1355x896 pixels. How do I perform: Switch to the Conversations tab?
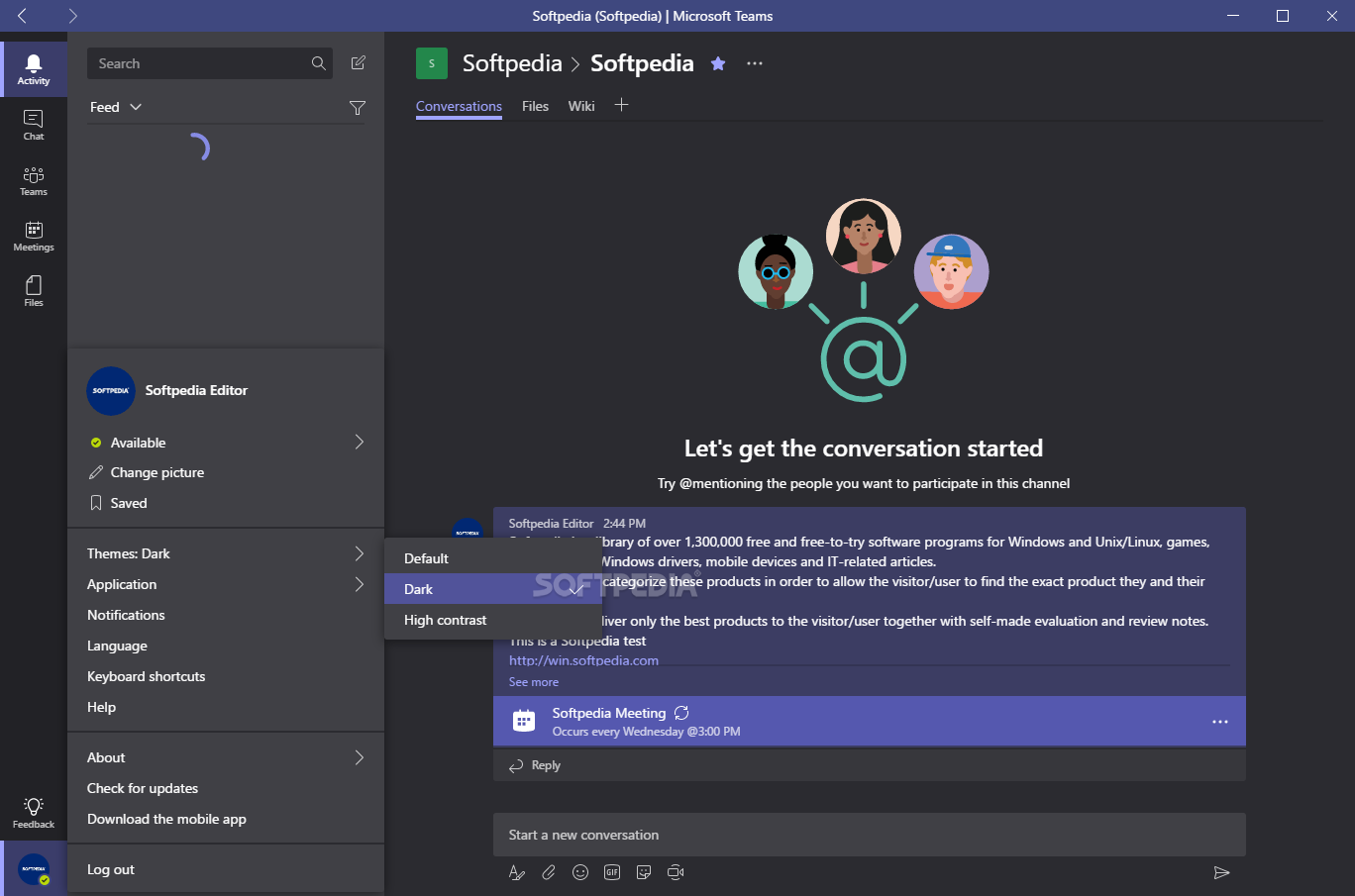click(459, 106)
